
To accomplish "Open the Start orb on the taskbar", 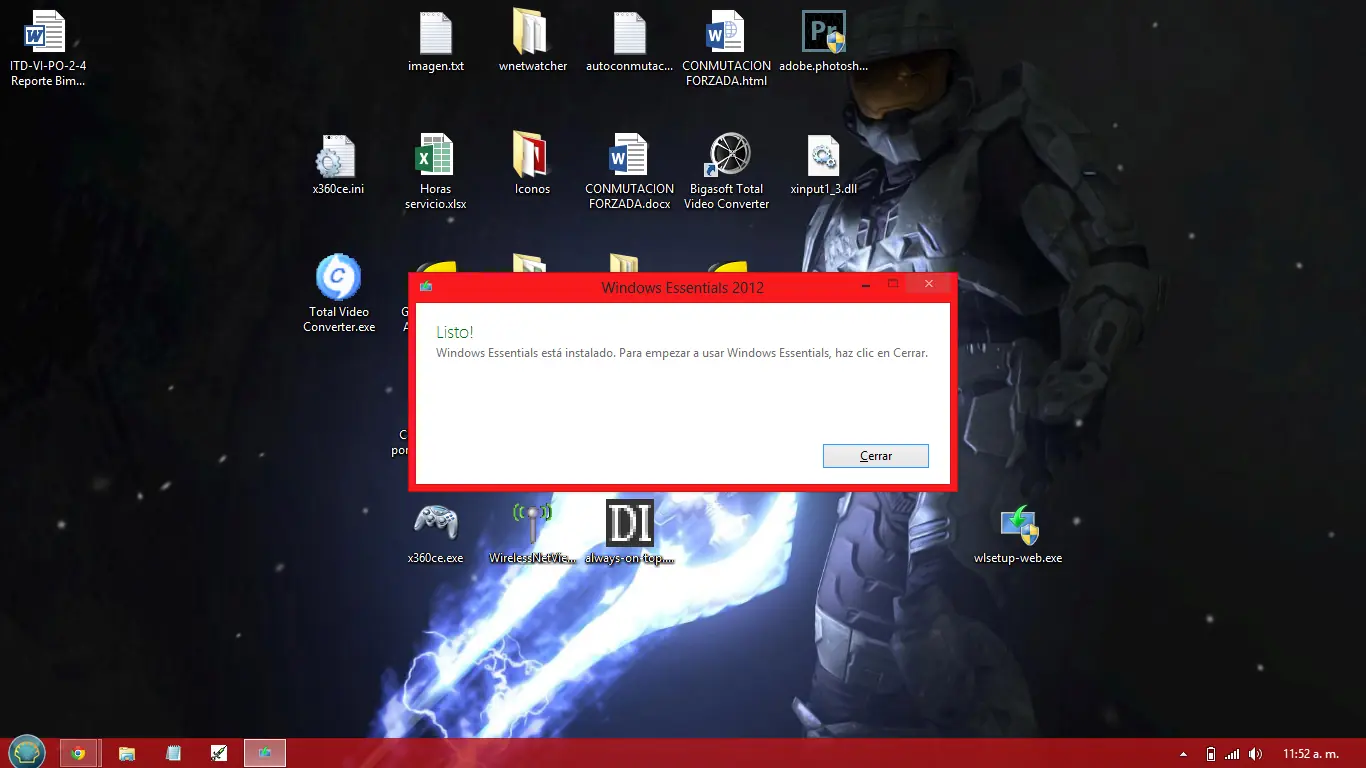I will tap(27, 752).
